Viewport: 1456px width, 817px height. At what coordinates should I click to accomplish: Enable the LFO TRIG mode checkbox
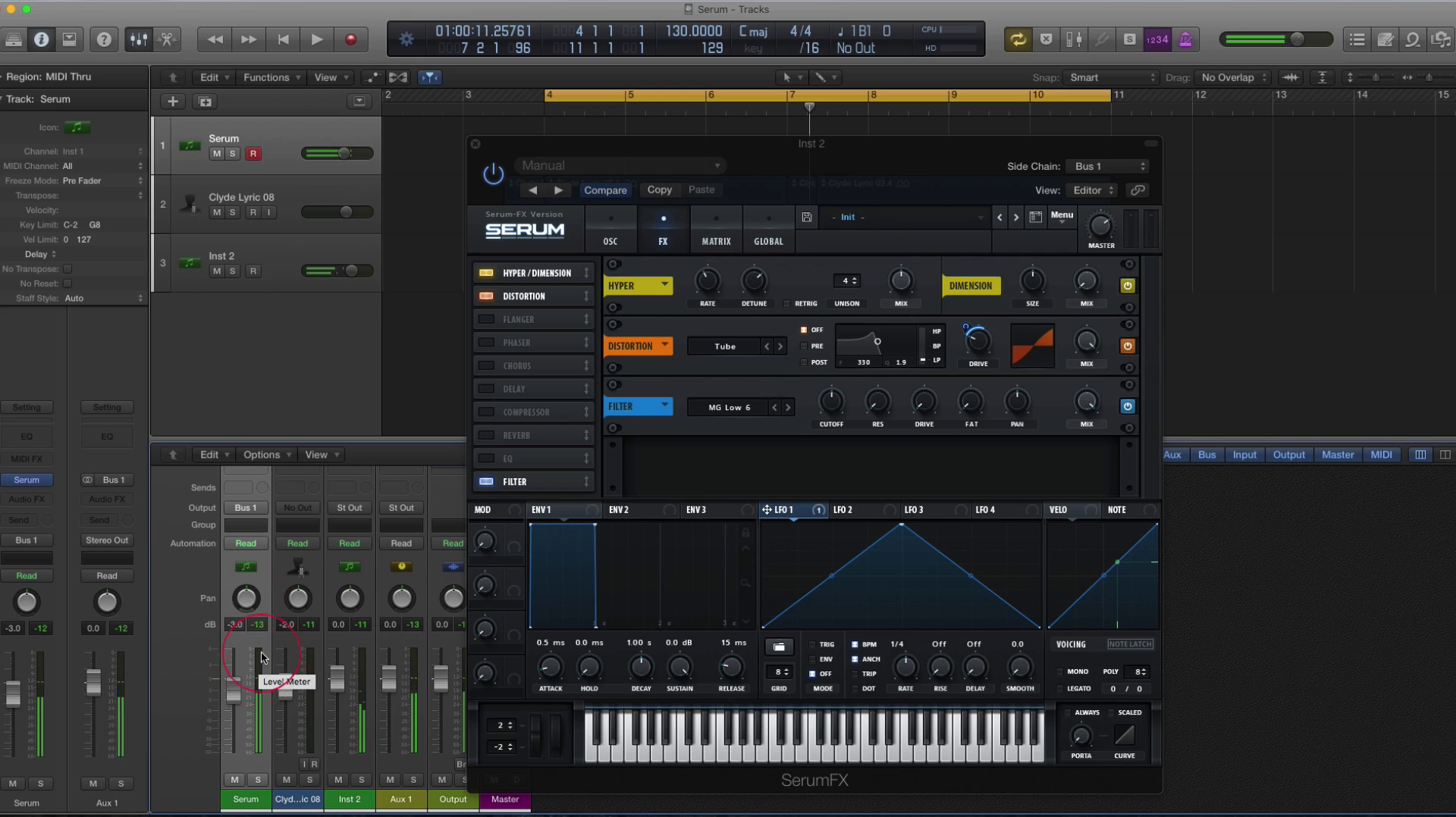(x=812, y=644)
